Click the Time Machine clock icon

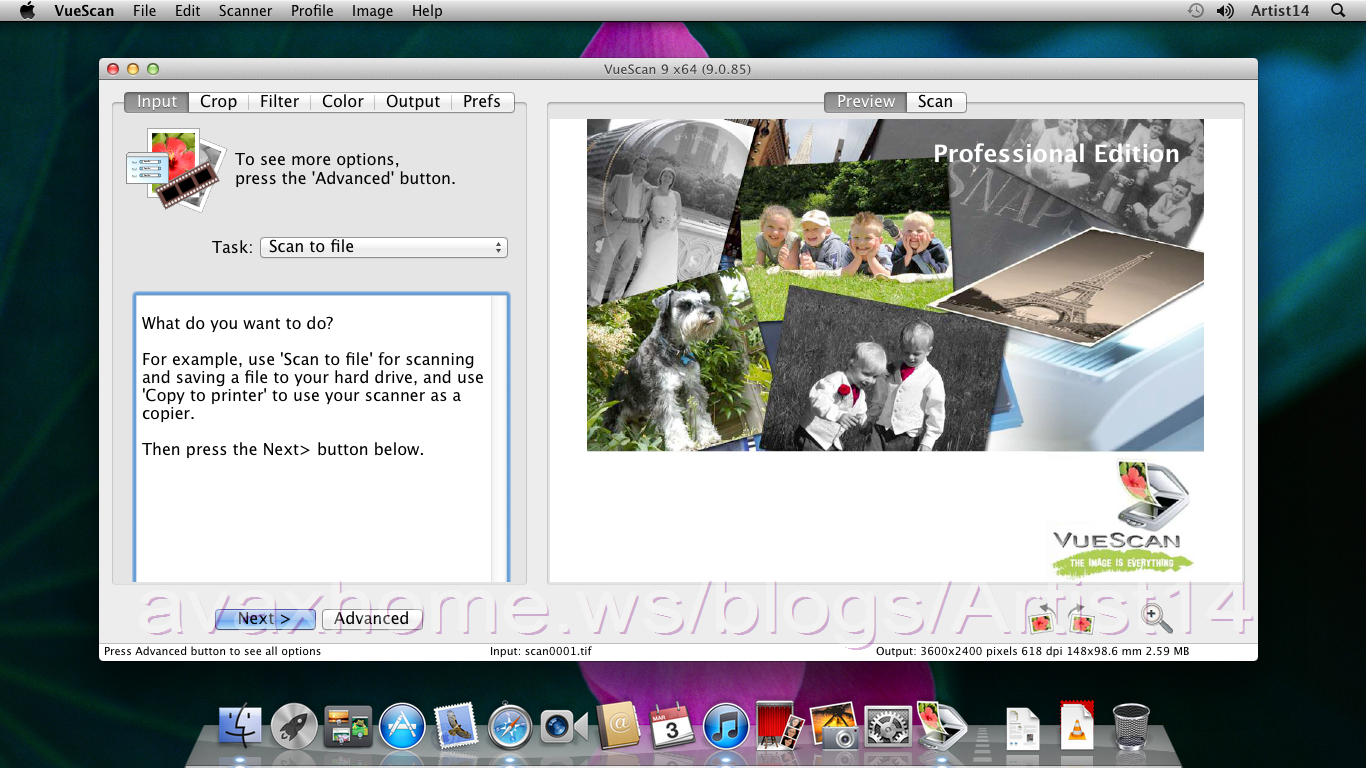[1195, 11]
